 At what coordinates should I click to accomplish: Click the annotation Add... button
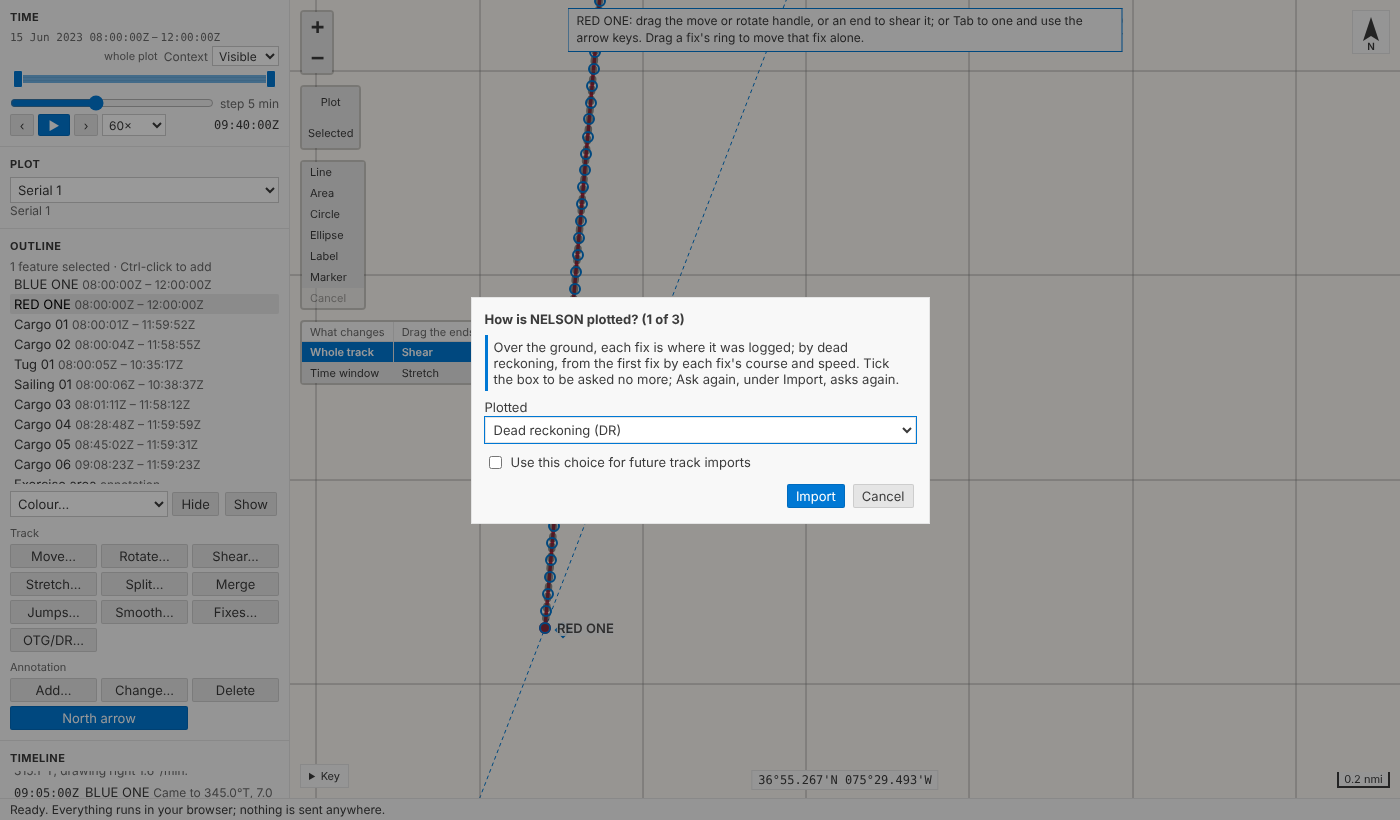point(54,690)
